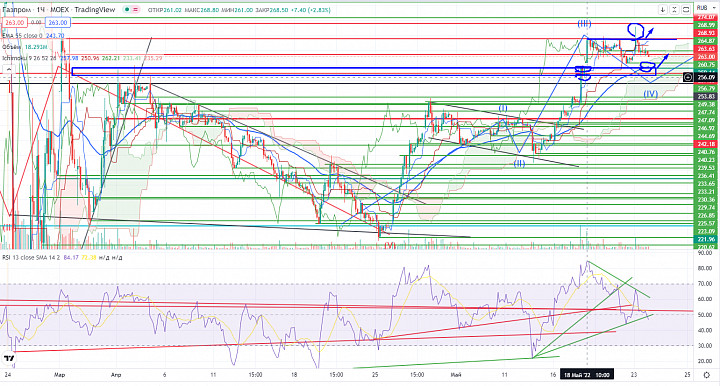Click the blue 263.00 buy button
Viewport: 720px width, 386px height.
(58, 22)
